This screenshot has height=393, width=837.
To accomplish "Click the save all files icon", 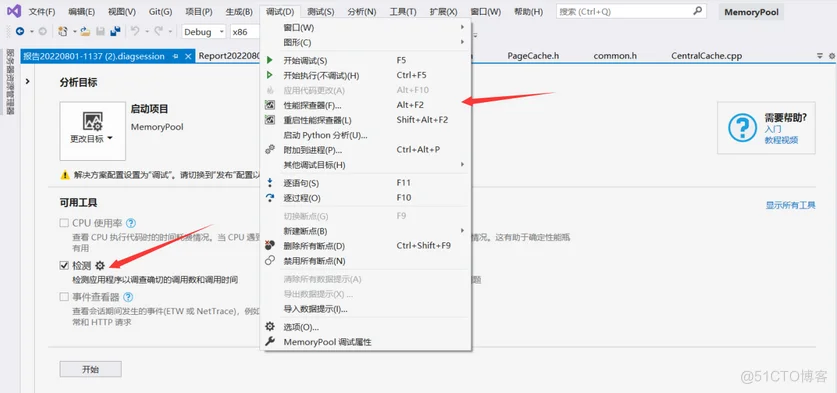I will point(115,32).
